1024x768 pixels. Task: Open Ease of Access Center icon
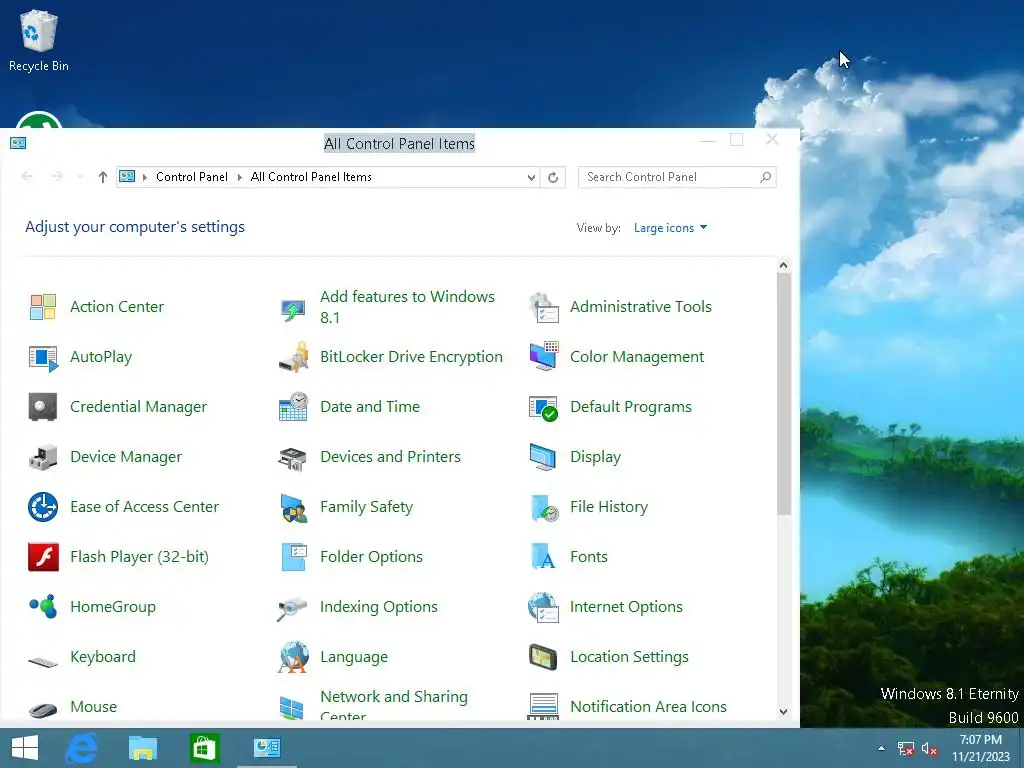pyautogui.click(x=43, y=507)
